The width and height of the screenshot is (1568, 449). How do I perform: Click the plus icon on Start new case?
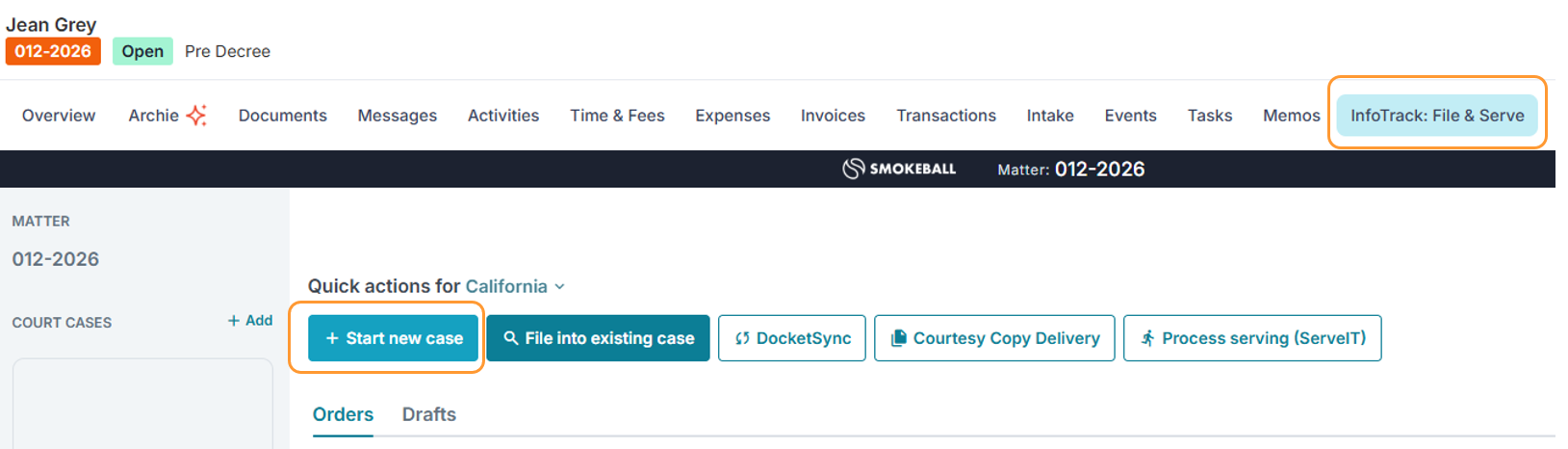click(332, 338)
